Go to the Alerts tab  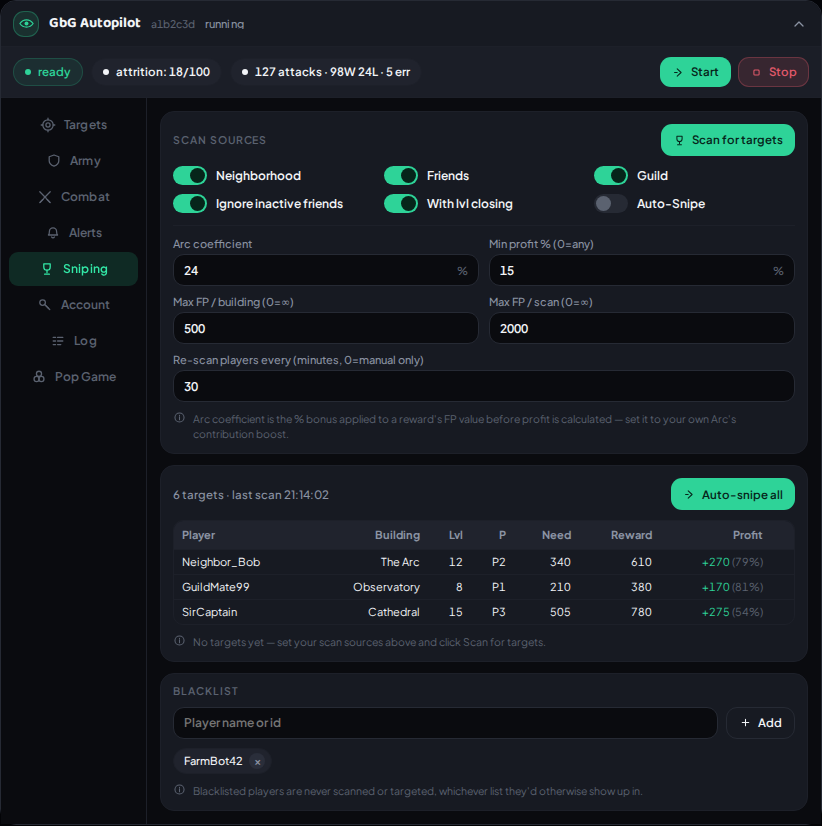74,232
